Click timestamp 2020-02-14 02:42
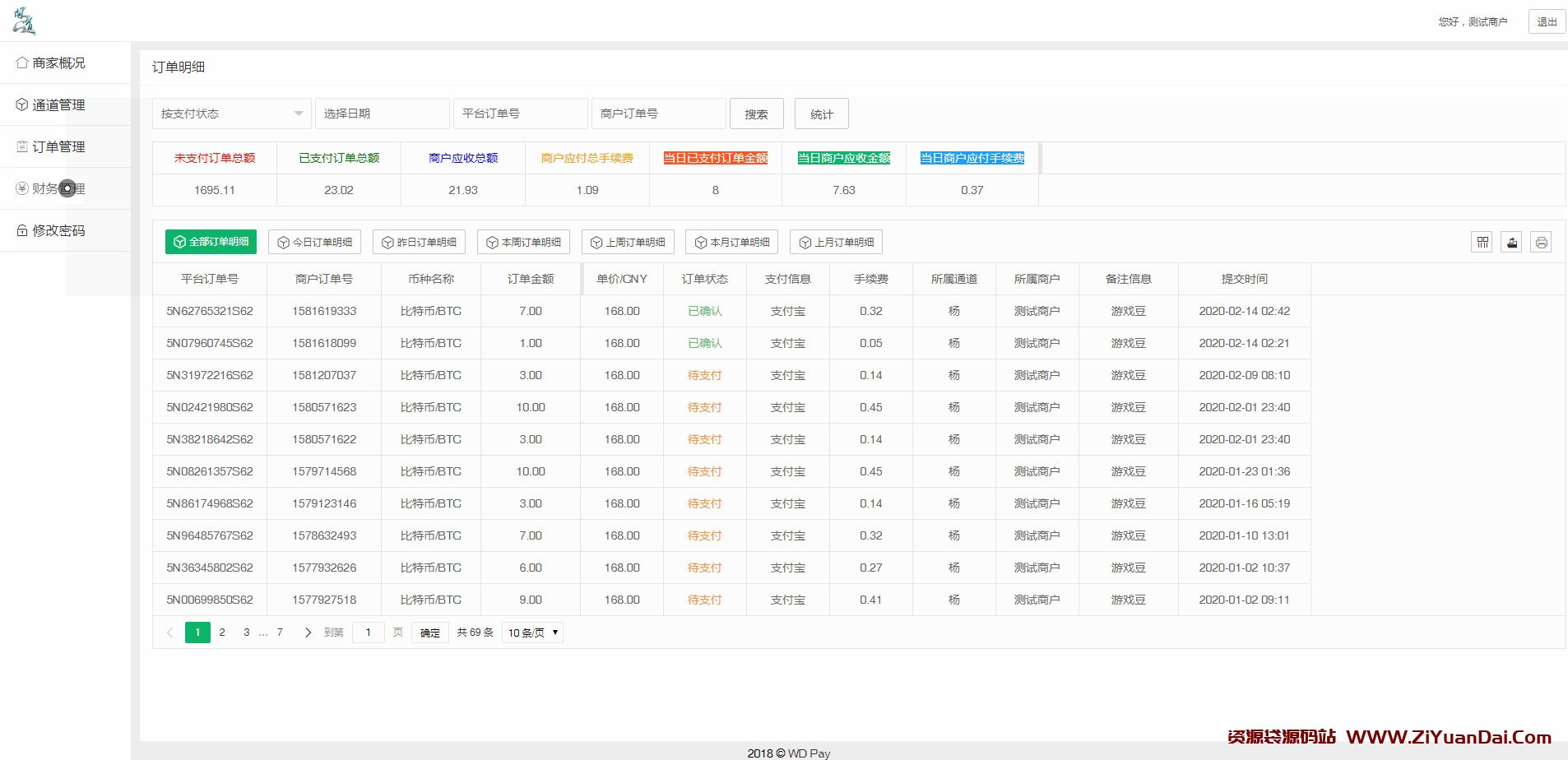Viewport: 1568px width, 760px height. point(1245,311)
